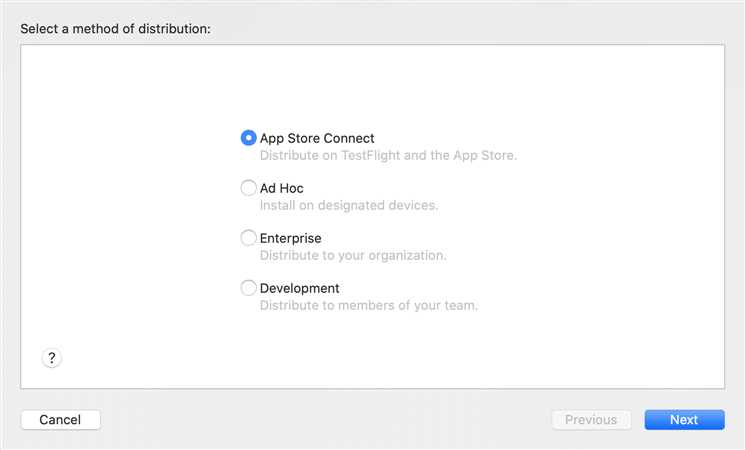Viewport: 745px width, 450px height.
Task: Click 'Distribute to your organization.' description
Action: click(353, 255)
